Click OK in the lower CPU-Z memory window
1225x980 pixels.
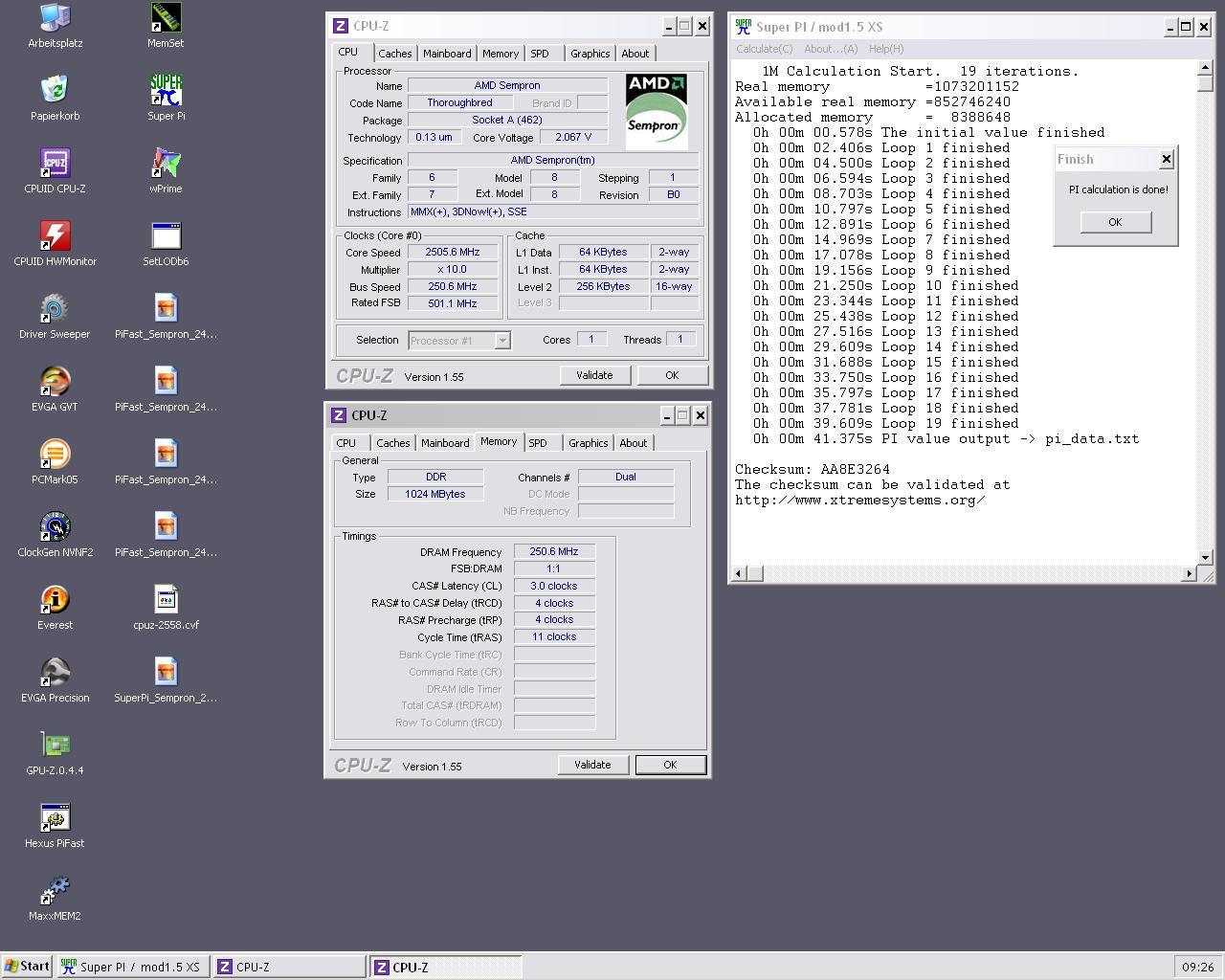click(x=670, y=765)
